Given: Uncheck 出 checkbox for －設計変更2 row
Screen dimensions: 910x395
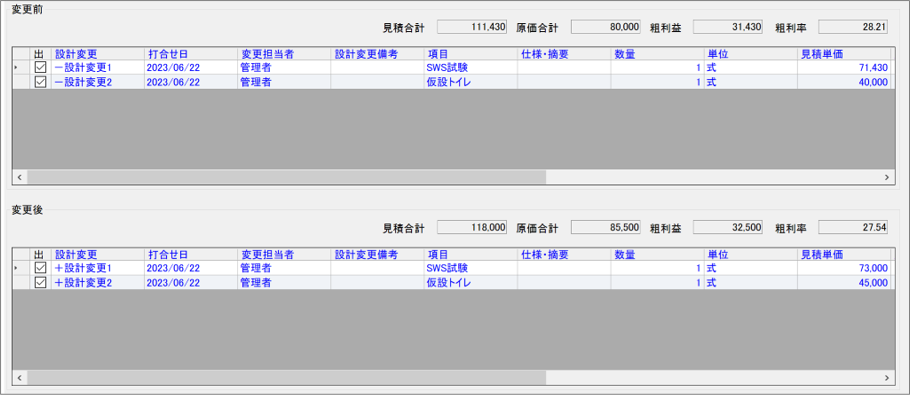Looking at the screenshot, I should (x=40, y=82).
